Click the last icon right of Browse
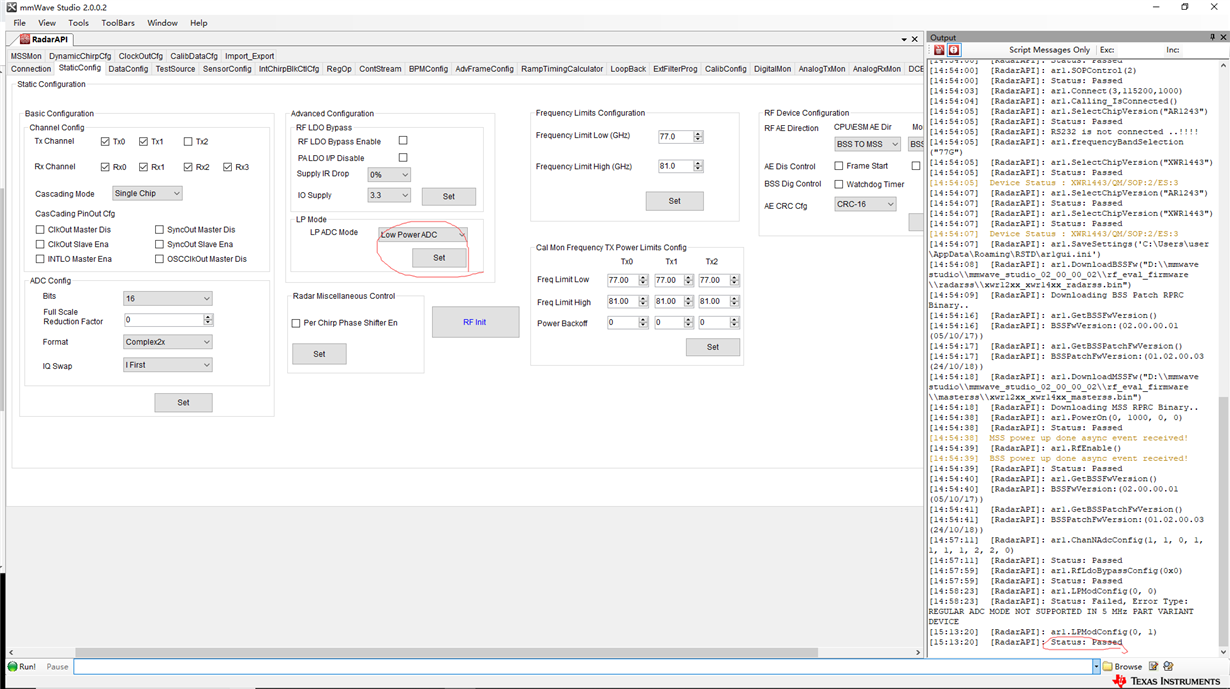1230x689 pixels. (1168, 666)
